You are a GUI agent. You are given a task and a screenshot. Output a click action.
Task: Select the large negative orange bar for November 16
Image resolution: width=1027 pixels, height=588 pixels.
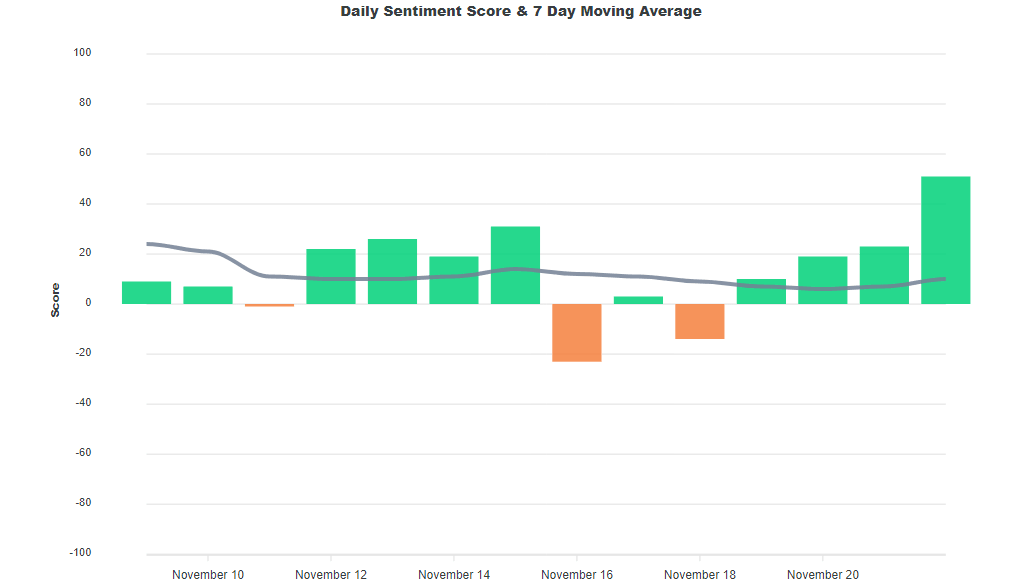(577, 333)
